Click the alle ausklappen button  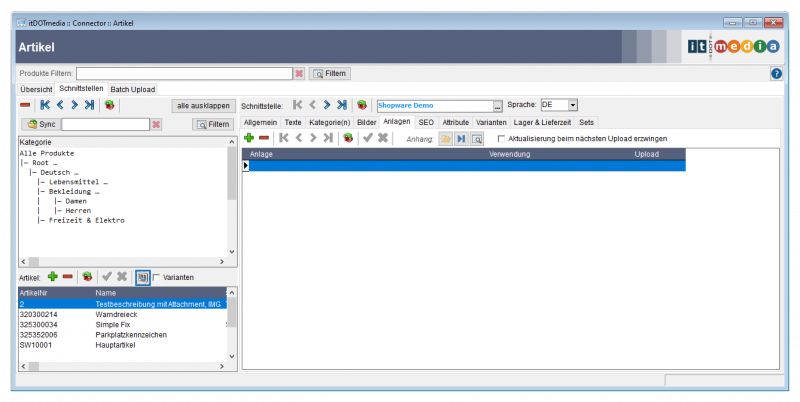tap(203, 105)
